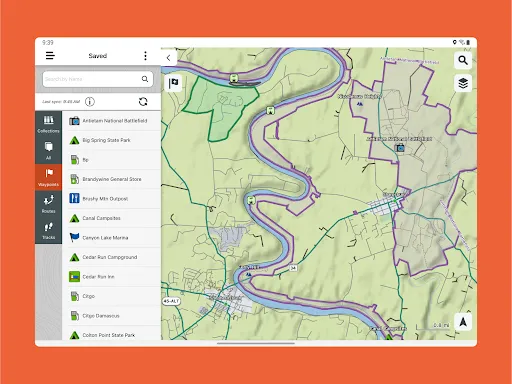Switch to the Tracks tab
The image size is (512, 384).
click(48, 231)
